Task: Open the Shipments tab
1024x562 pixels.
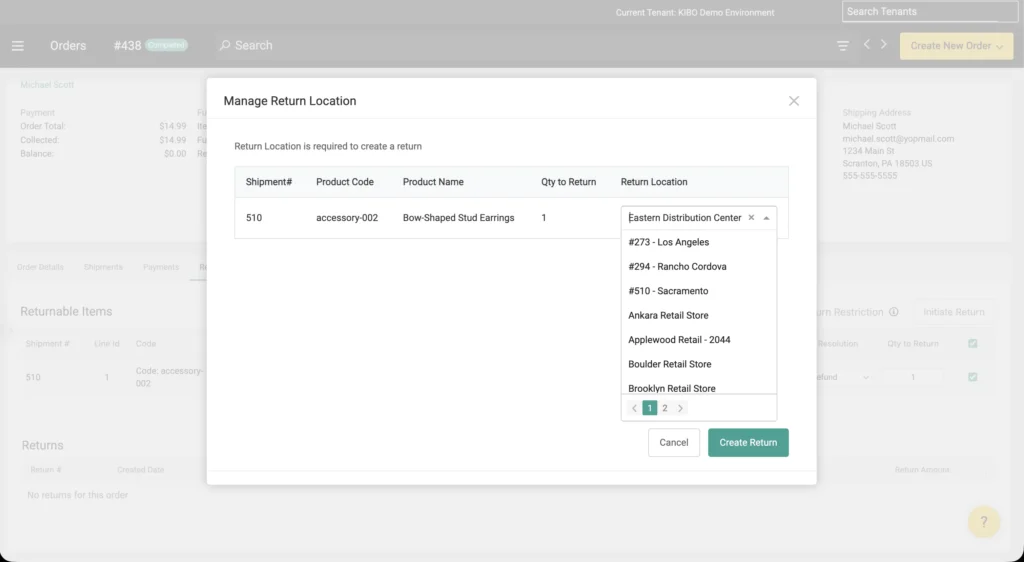Action: pyautogui.click(x=103, y=267)
